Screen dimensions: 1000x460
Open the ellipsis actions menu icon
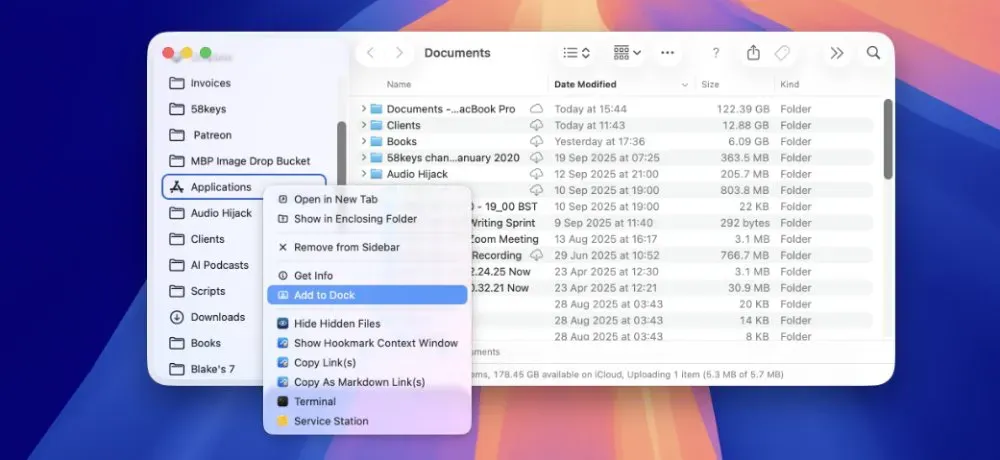click(667, 53)
